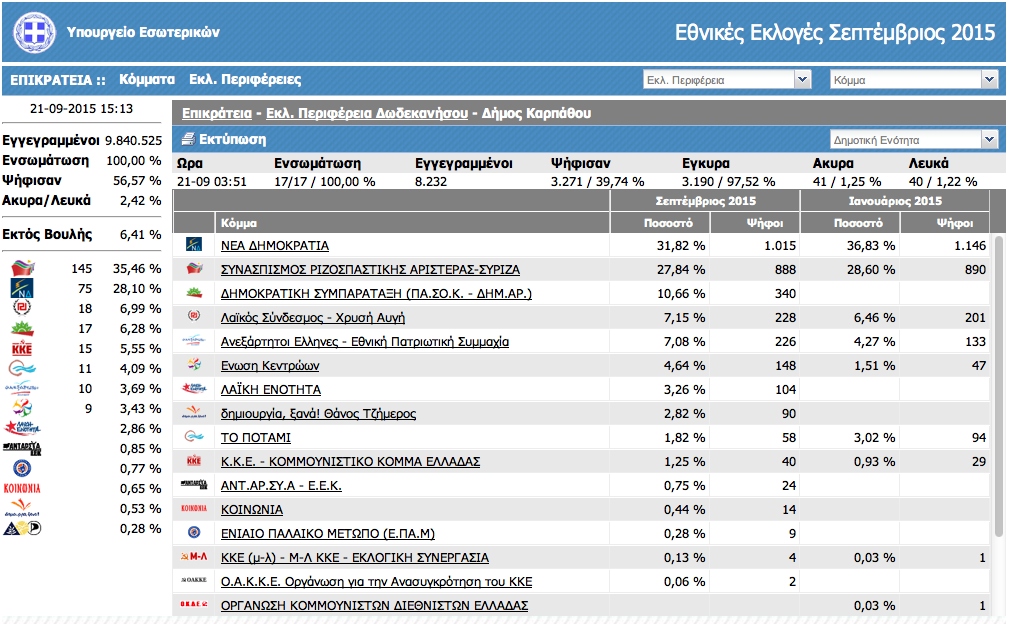1014x624 pixels.
Task: Click the Ανεξάρτητοι Έλληνες row logo
Action: pos(194,341)
